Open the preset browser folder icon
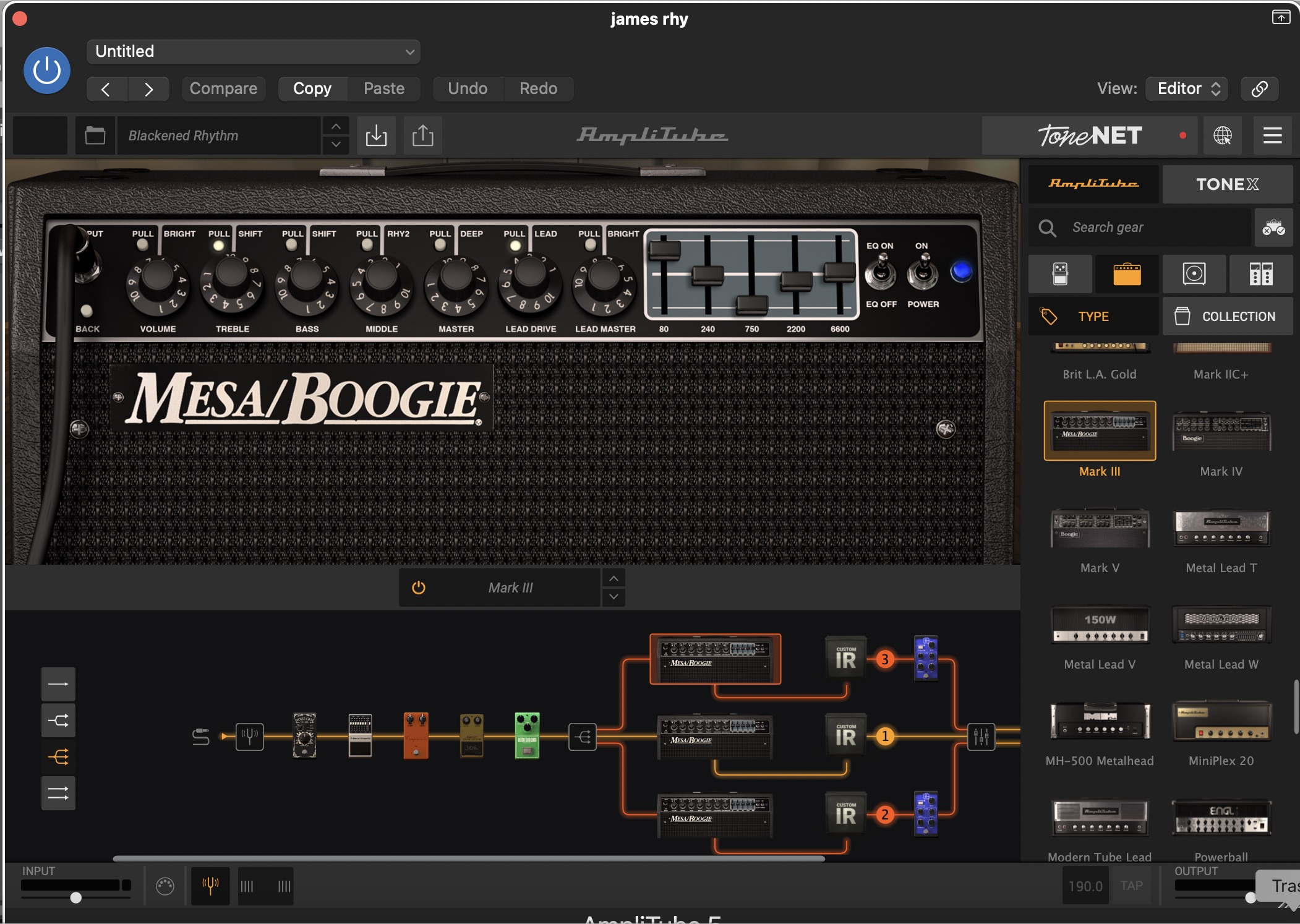The image size is (1300, 924). [95, 135]
